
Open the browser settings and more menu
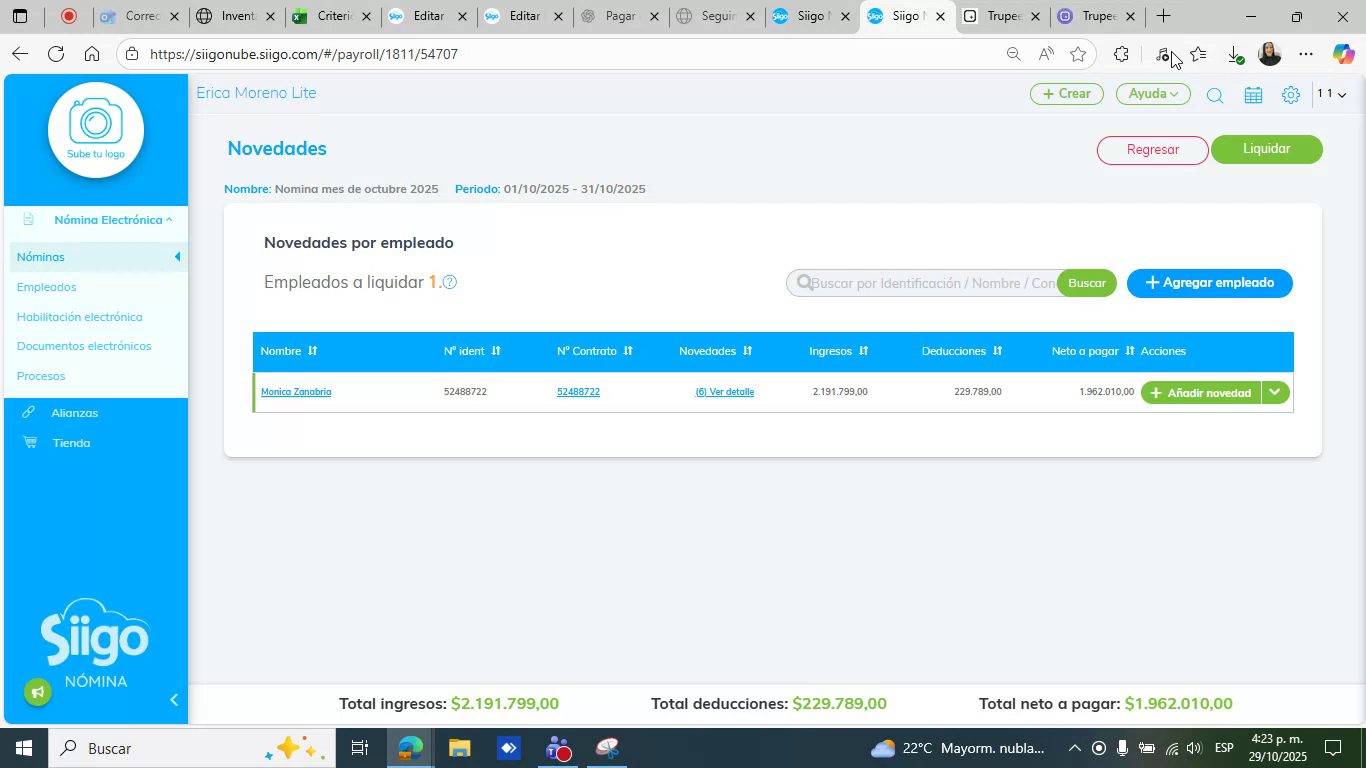pos(1306,54)
